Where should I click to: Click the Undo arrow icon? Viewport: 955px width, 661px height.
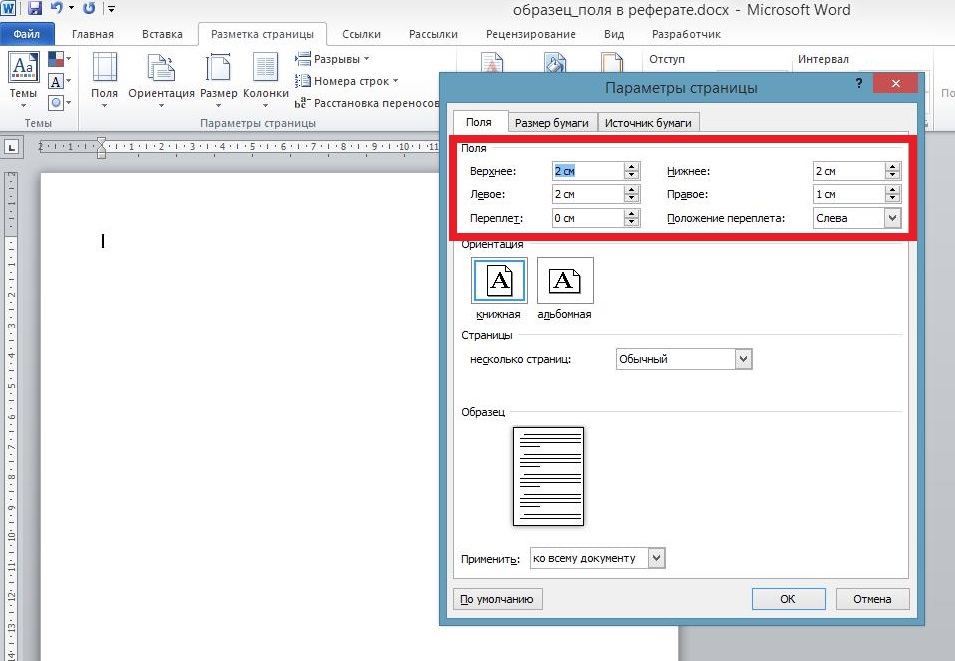[58, 9]
